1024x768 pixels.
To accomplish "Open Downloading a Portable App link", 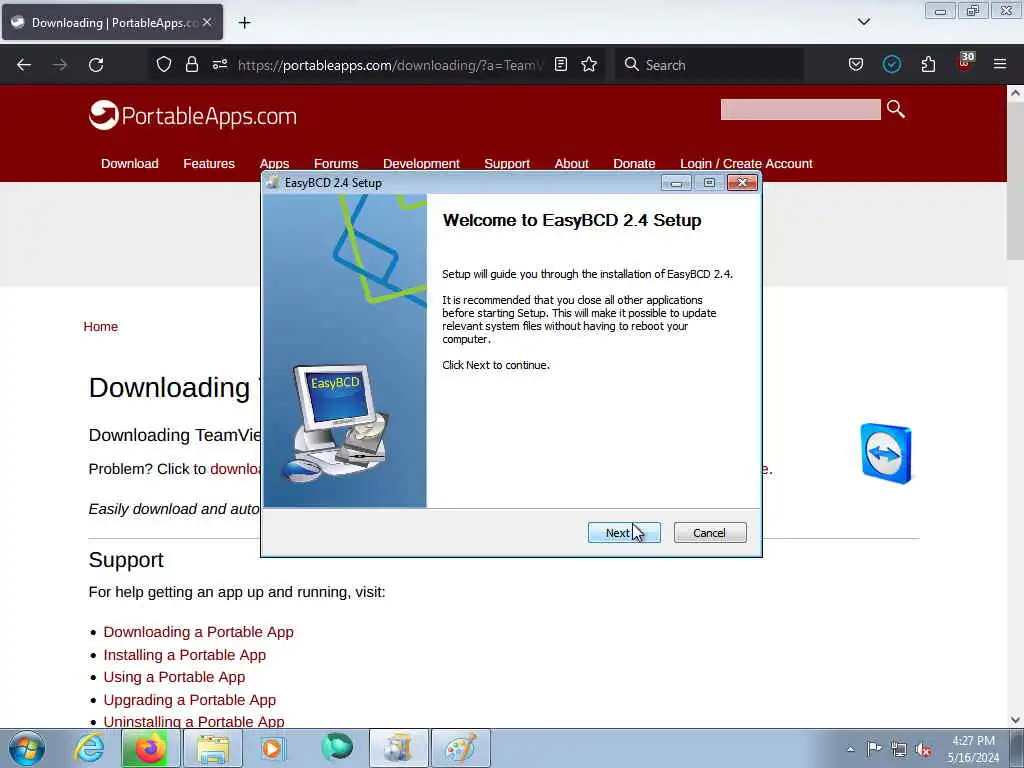I will click(199, 632).
